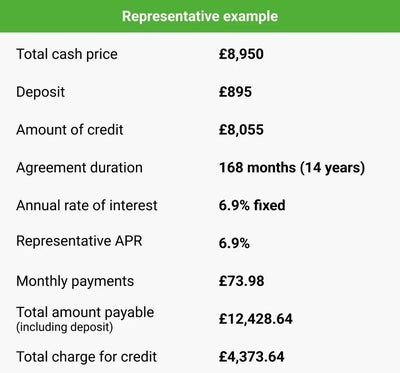Click the 6.9% fixed value
This screenshot has width=400, height=373.
[x=252, y=205]
